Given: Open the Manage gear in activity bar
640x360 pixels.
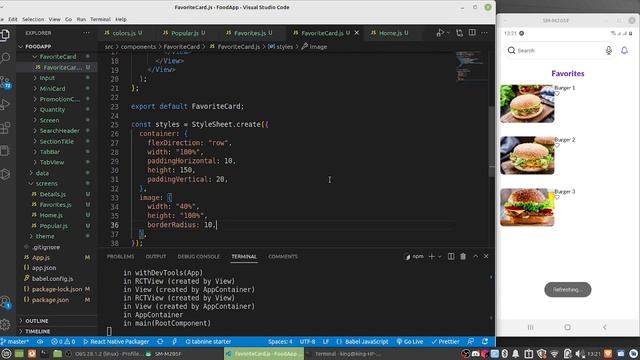Looking at the screenshot, I should [x=5, y=324].
